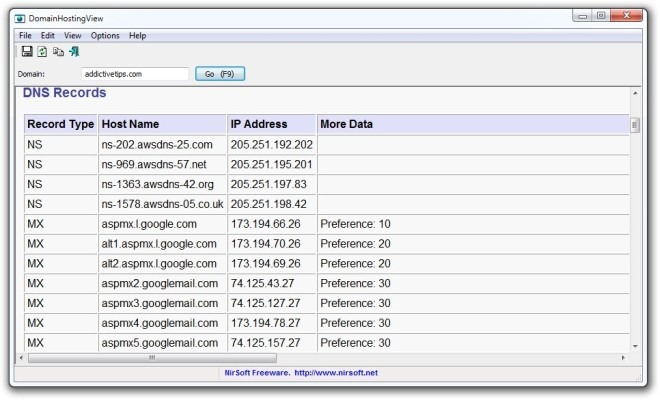Select host ns-202.awsdns-25.com
The image size is (660, 400).
[x=157, y=145]
